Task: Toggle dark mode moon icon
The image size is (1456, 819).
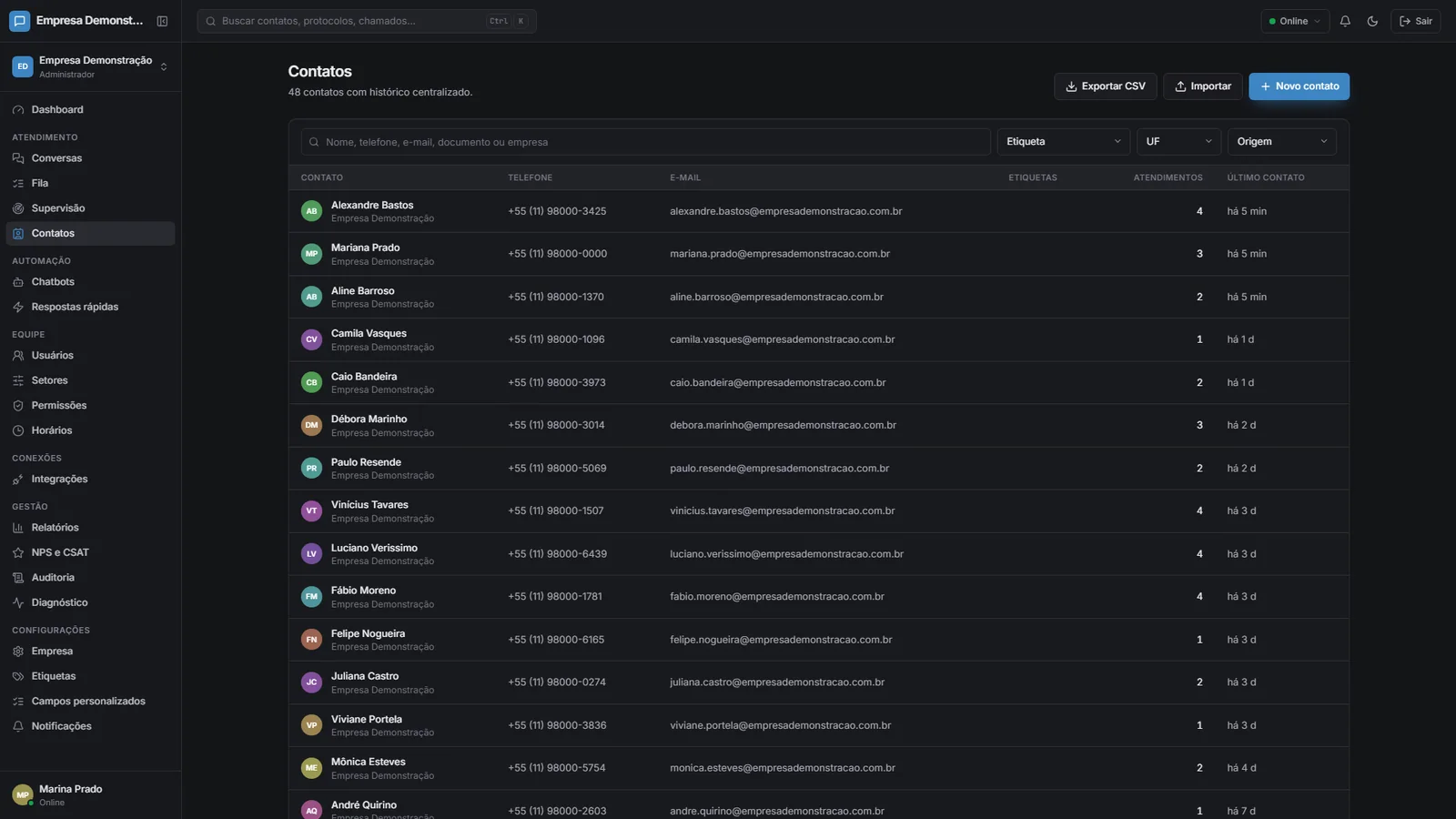Action: point(1372,21)
